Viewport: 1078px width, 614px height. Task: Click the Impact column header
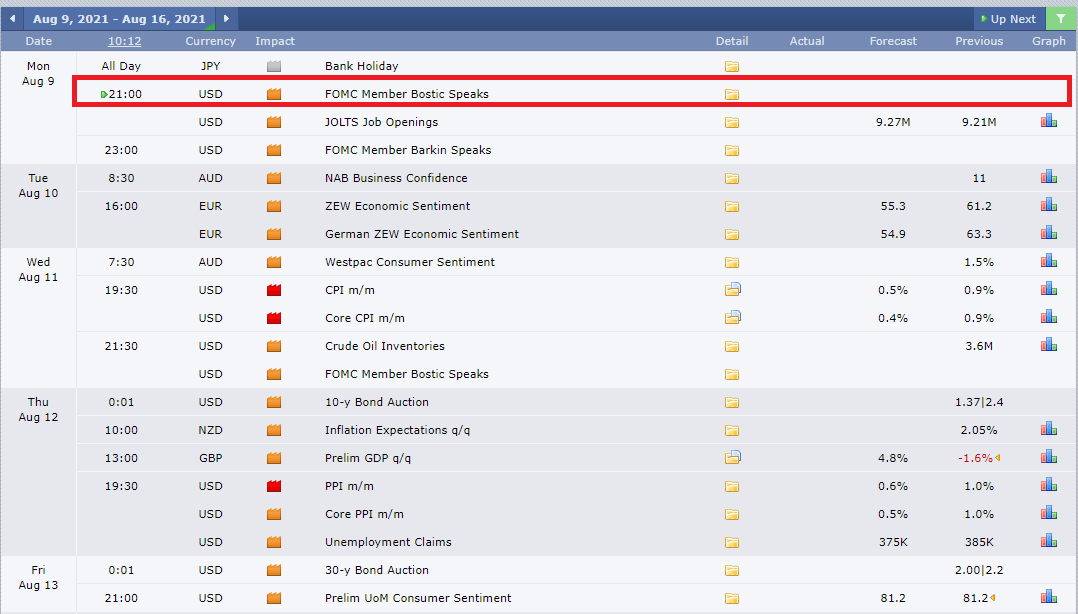pos(275,41)
